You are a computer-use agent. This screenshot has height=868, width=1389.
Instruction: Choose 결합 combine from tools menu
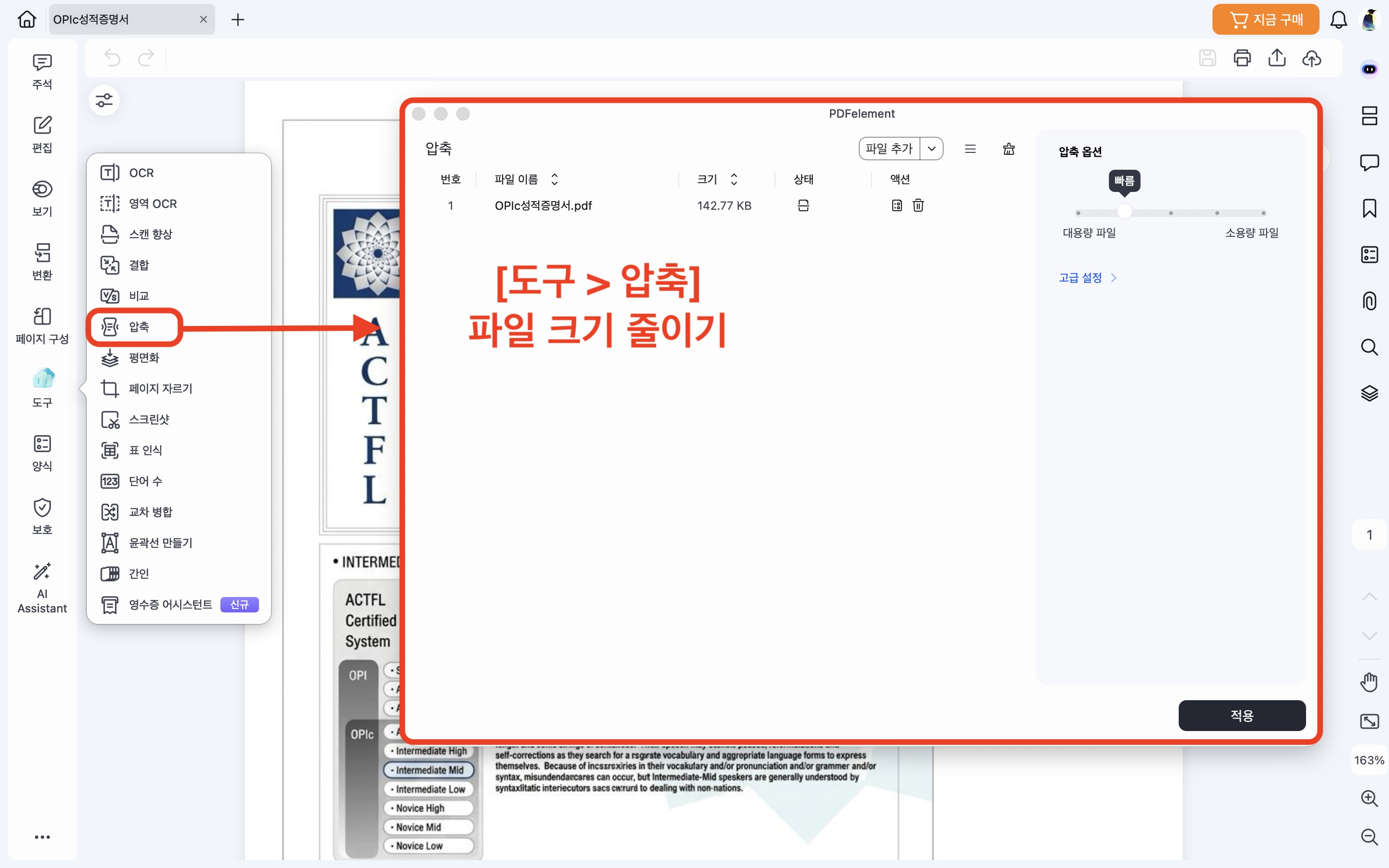pos(178,265)
